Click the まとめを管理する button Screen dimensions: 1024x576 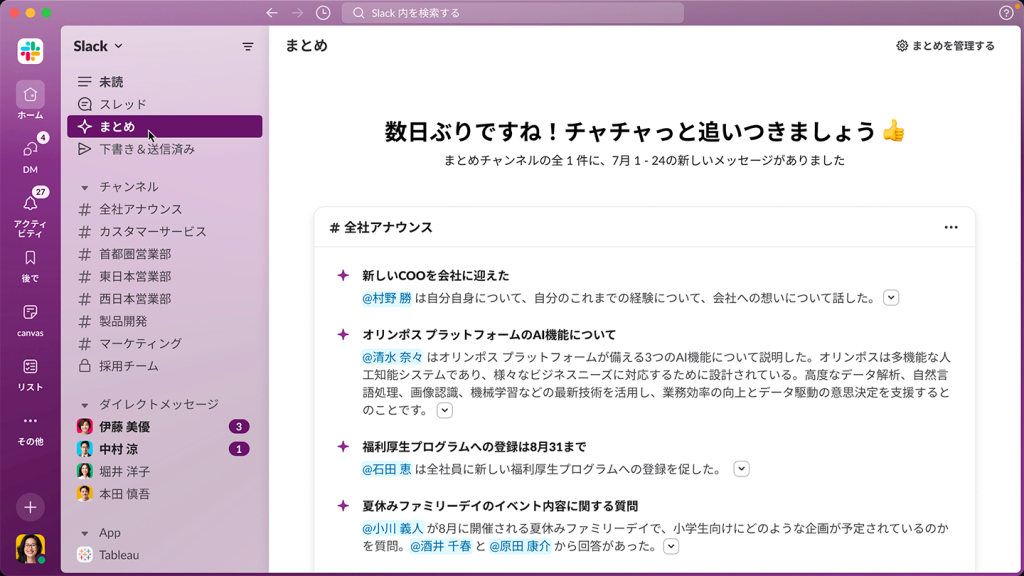(x=945, y=46)
